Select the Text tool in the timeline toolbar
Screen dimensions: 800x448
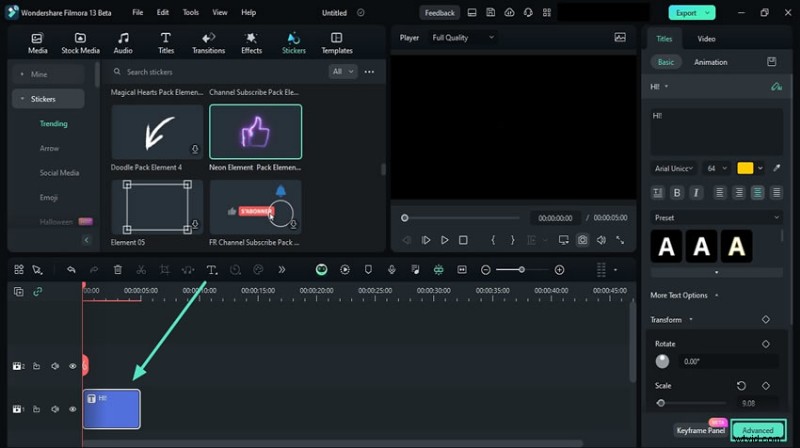212,270
